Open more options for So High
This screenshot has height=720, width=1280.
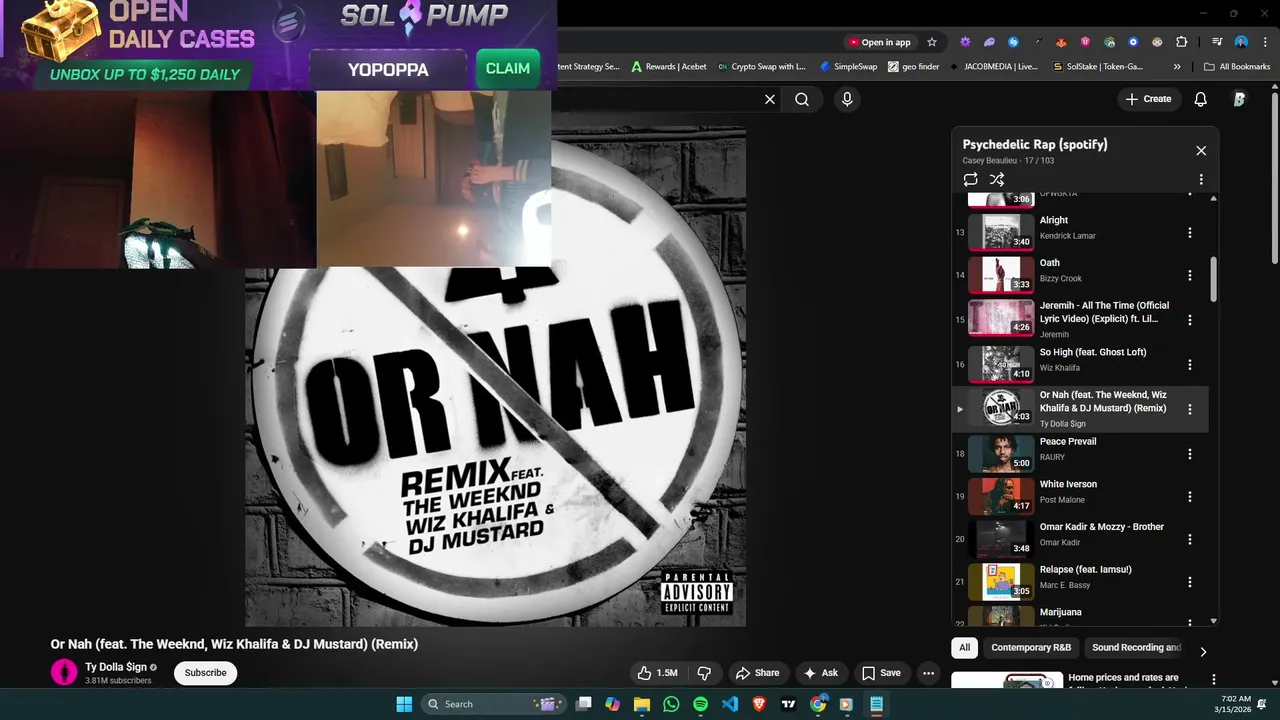pos(1190,365)
